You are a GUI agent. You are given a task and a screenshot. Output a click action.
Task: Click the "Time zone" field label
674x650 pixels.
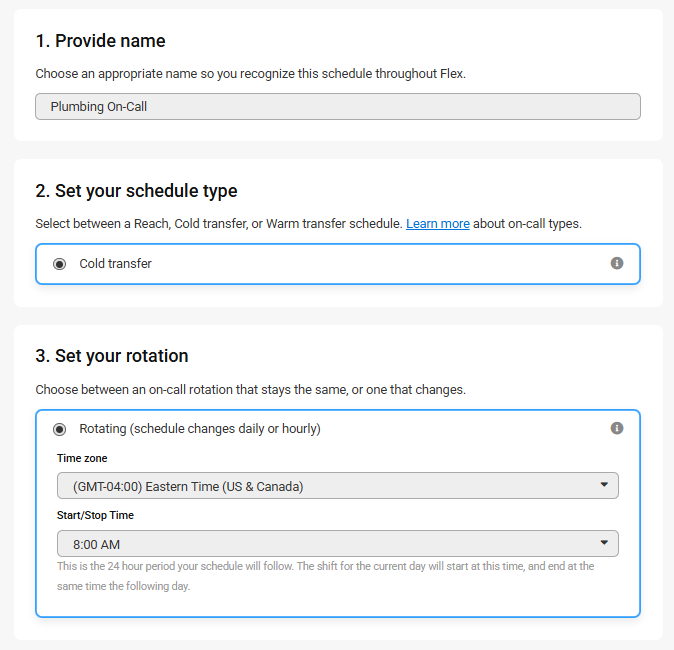82,458
